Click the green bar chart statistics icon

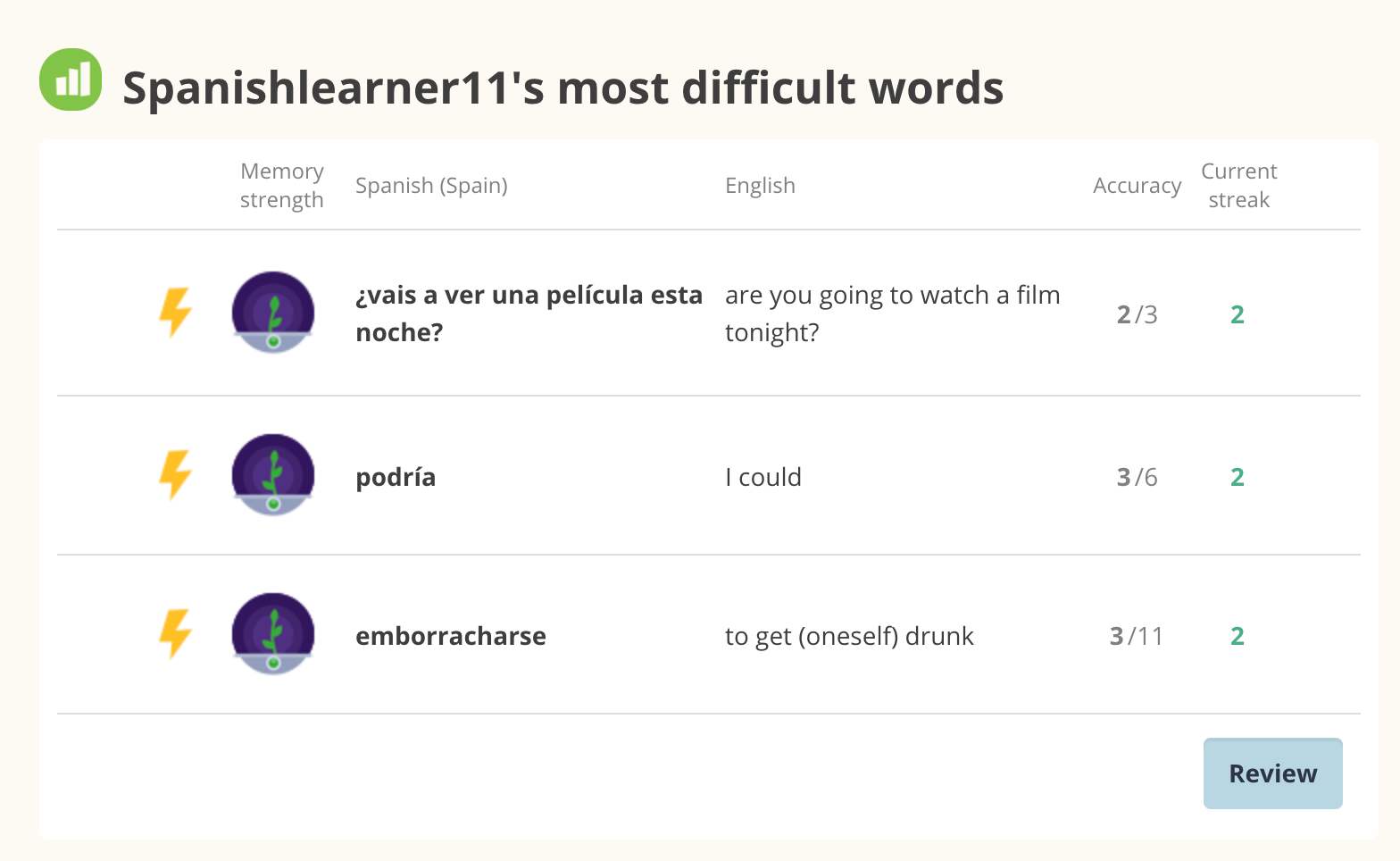pyautogui.click(x=71, y=79)
